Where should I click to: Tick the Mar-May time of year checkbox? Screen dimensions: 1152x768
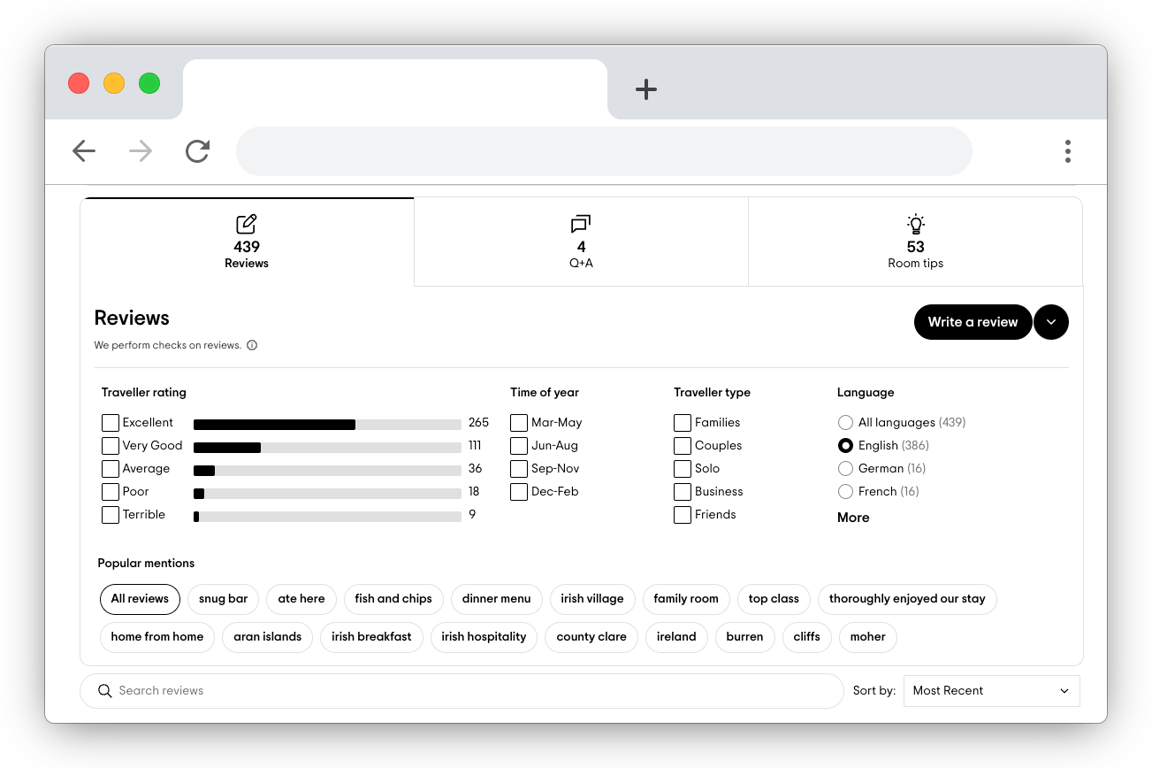tap(519, 423)
